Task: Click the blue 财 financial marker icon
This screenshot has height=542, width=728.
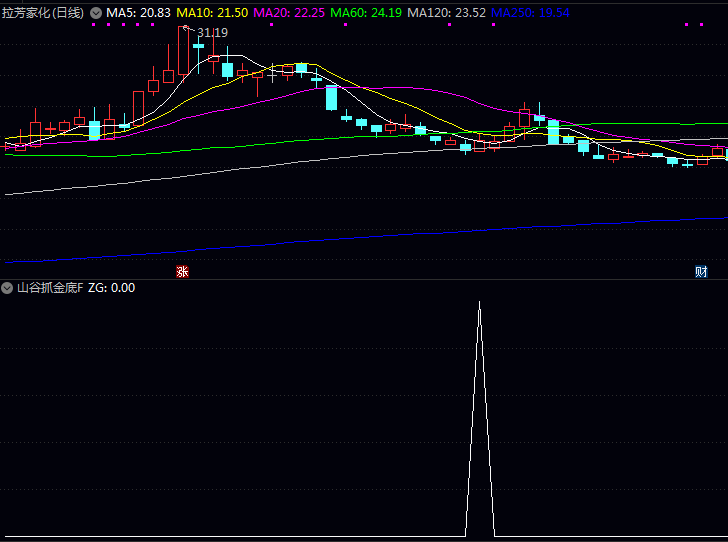Action: click(701, 271)
